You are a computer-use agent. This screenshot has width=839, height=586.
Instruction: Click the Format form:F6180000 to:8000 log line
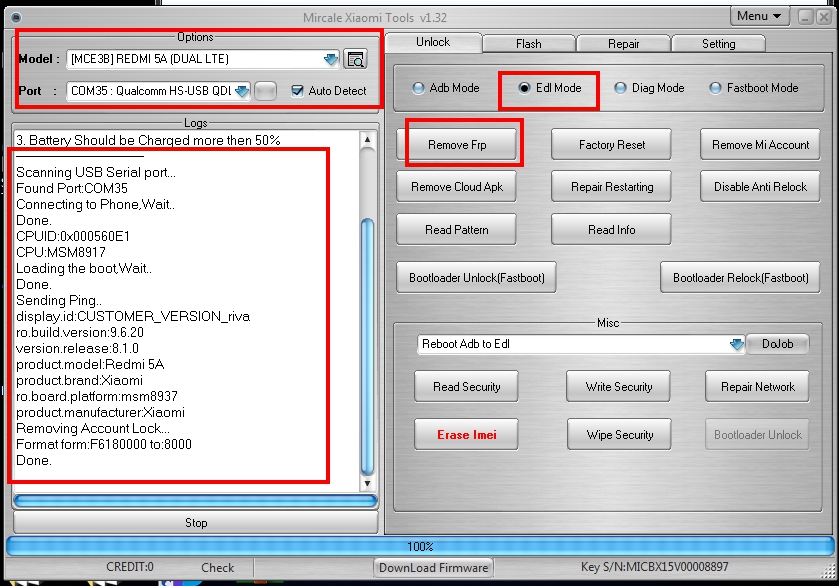(x=104, y=445)
